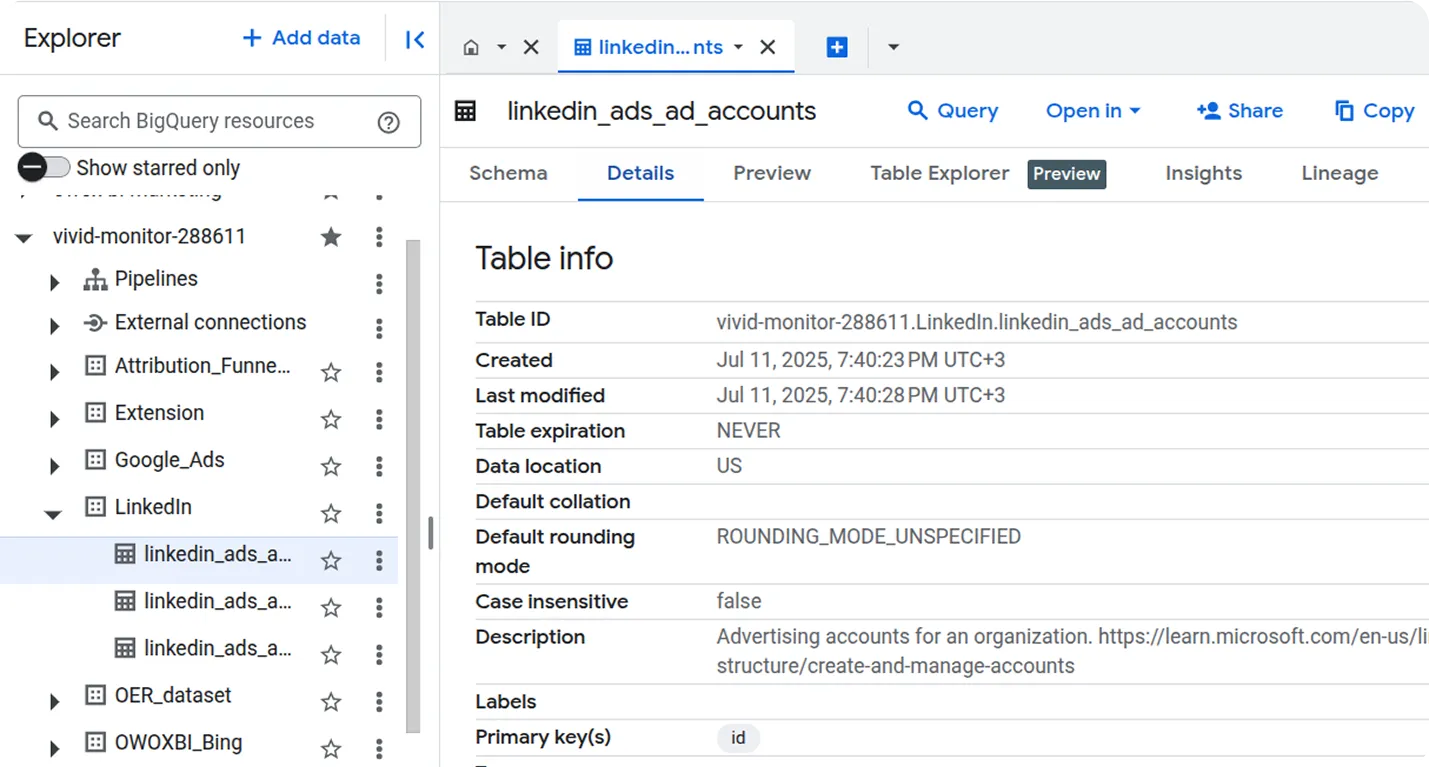Star the OWOXBI_Bing dataset
The image size is (1429, 767).
[x=331, y=748]
